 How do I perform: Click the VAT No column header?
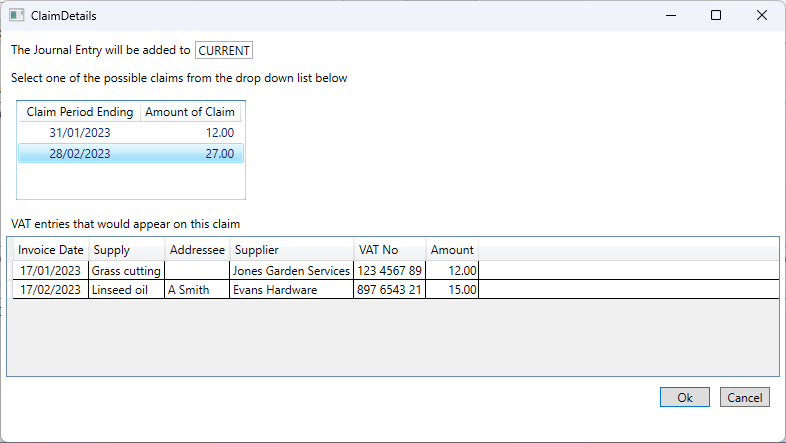pos(390,250)
